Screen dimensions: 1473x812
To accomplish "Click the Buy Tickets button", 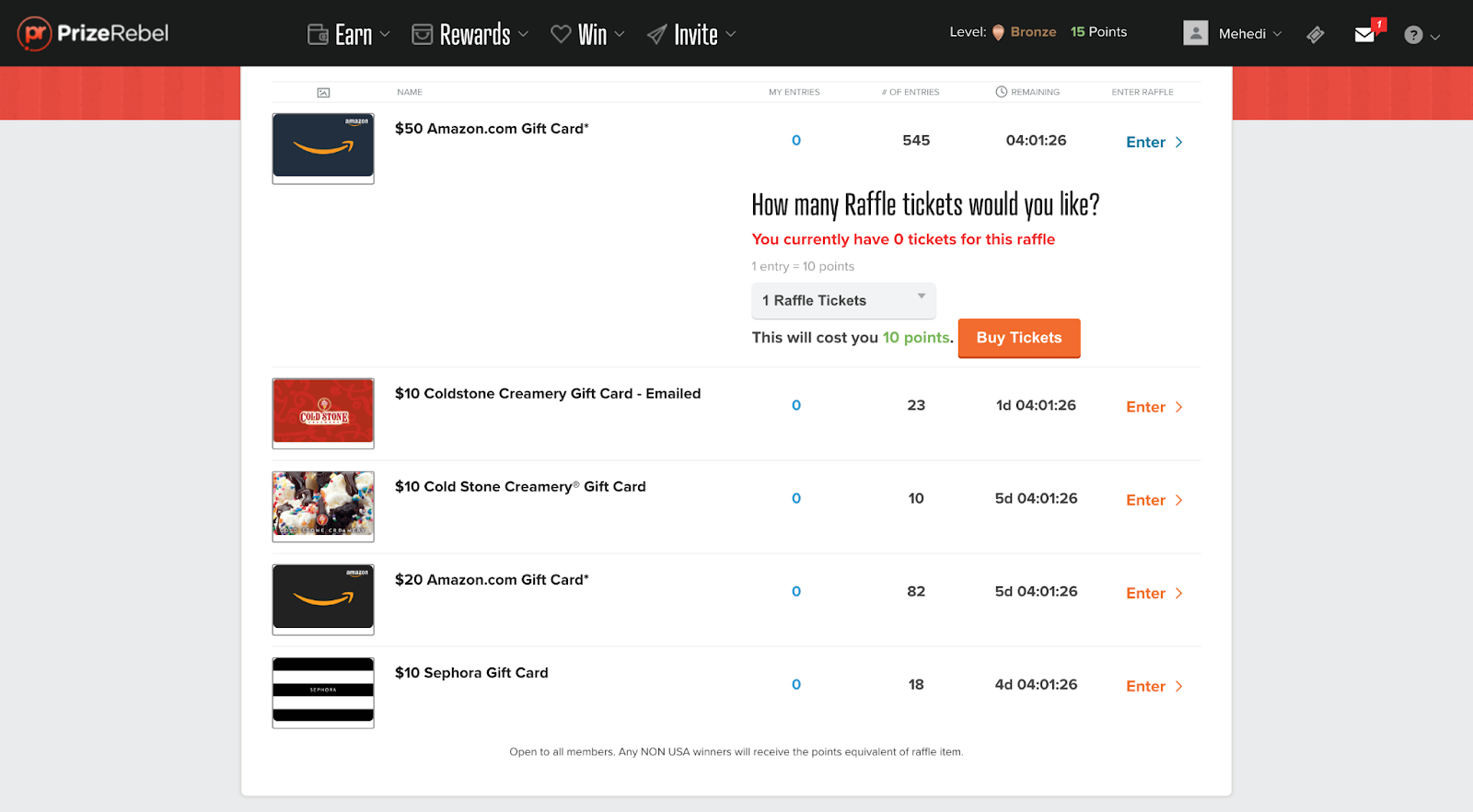I will coord(1019,338).
